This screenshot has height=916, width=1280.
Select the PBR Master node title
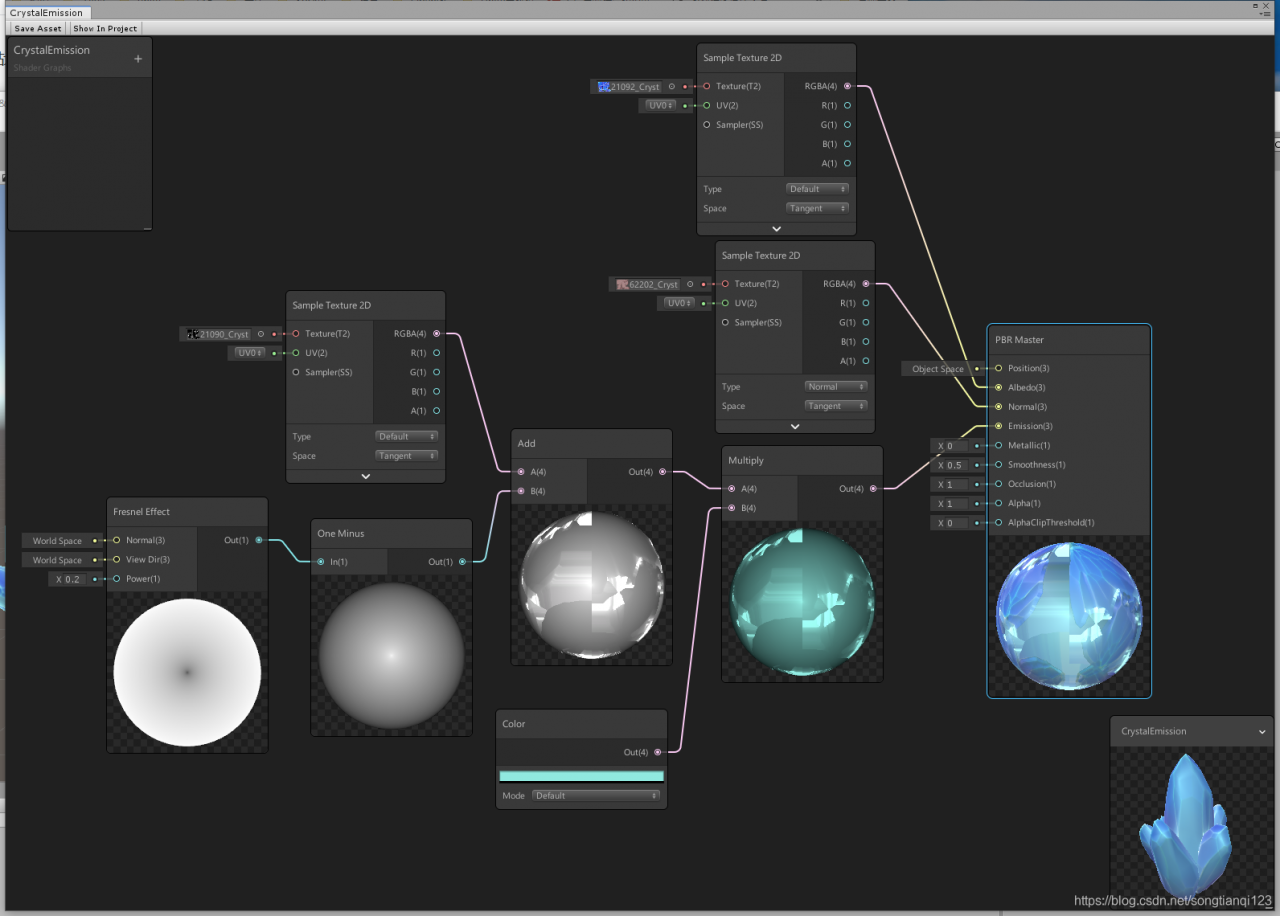point(1019,340)
